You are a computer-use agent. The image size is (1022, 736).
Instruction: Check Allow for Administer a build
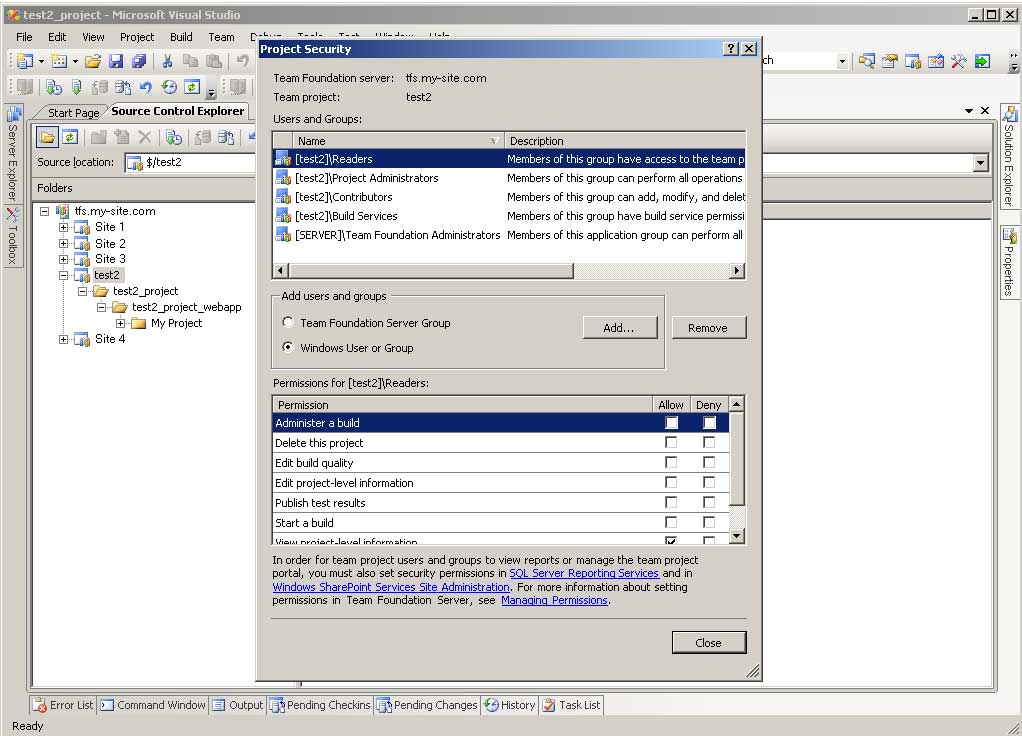click(x=671, y=423)
